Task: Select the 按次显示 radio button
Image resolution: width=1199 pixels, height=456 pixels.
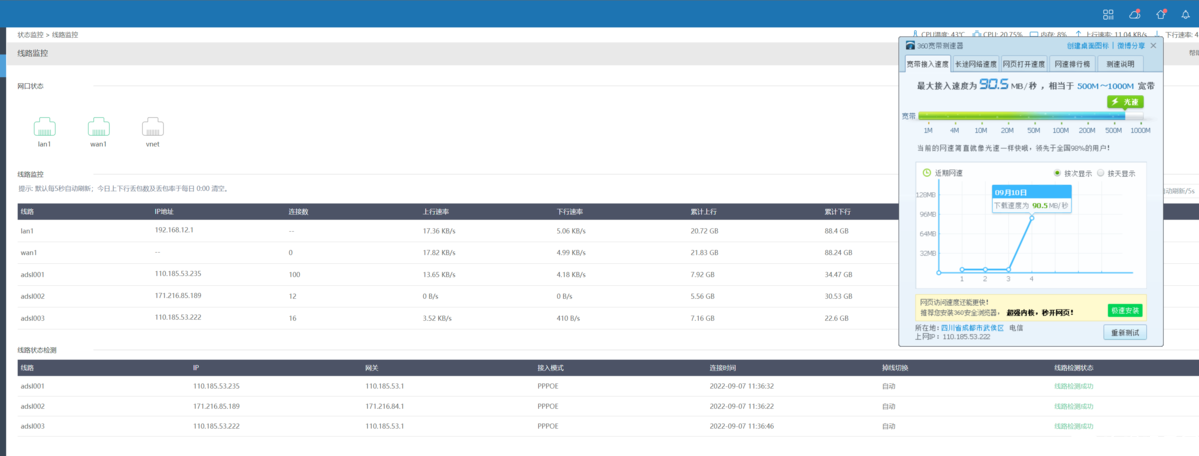Action: (1058, 173)
